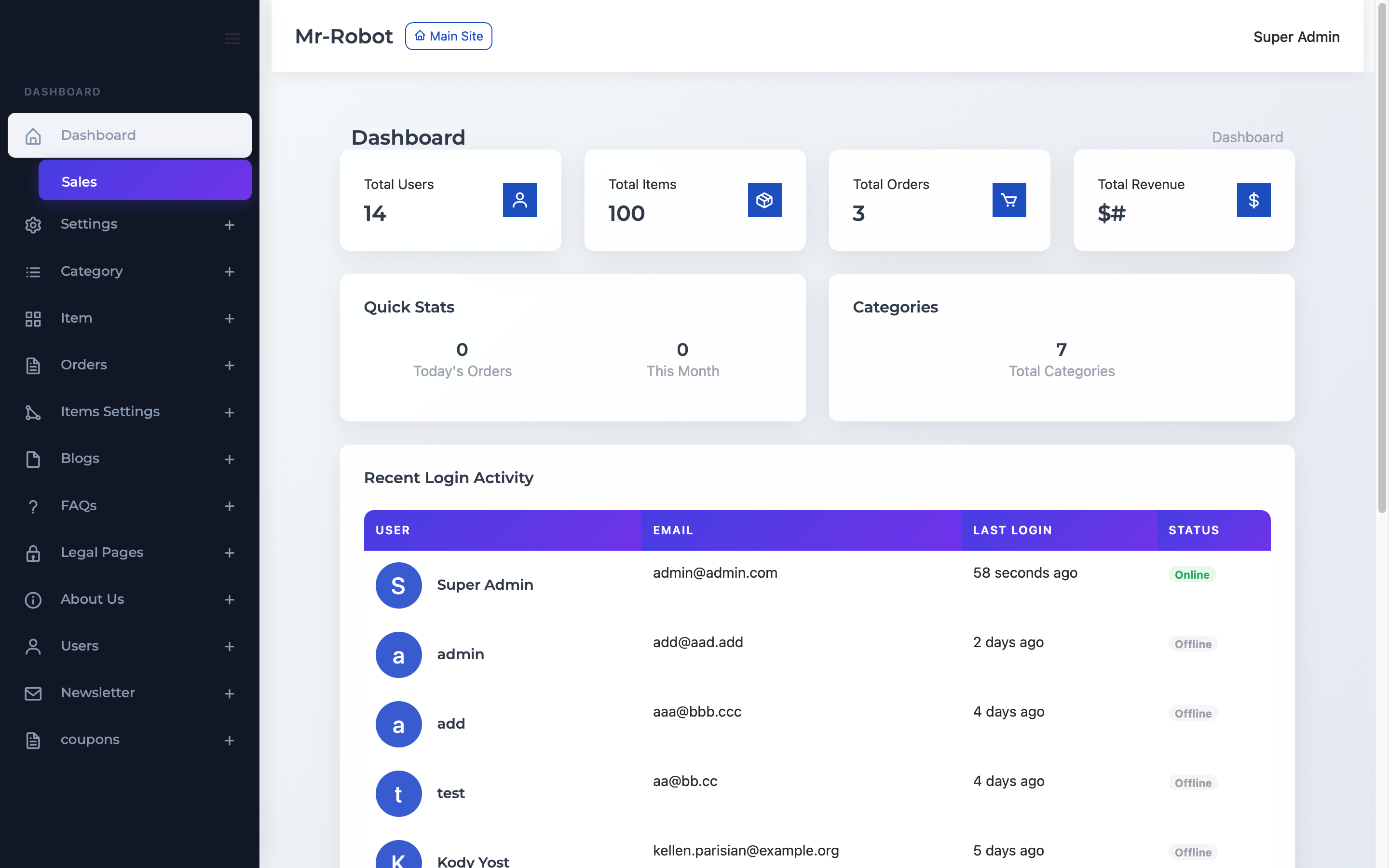Click the Total Revenue dollar icon

pos(1253,200)
